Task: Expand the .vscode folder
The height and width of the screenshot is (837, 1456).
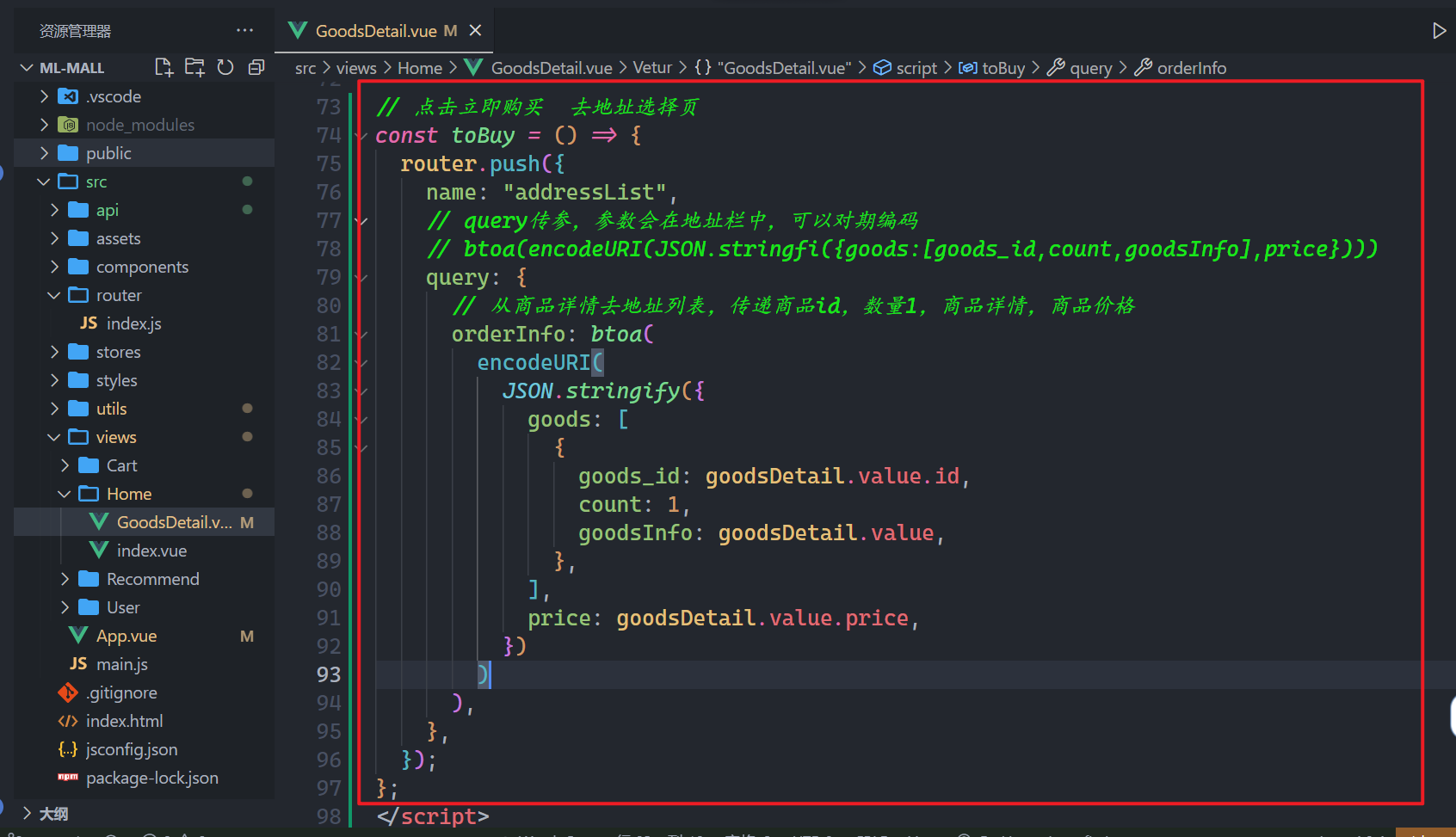Action: (45, 96)
